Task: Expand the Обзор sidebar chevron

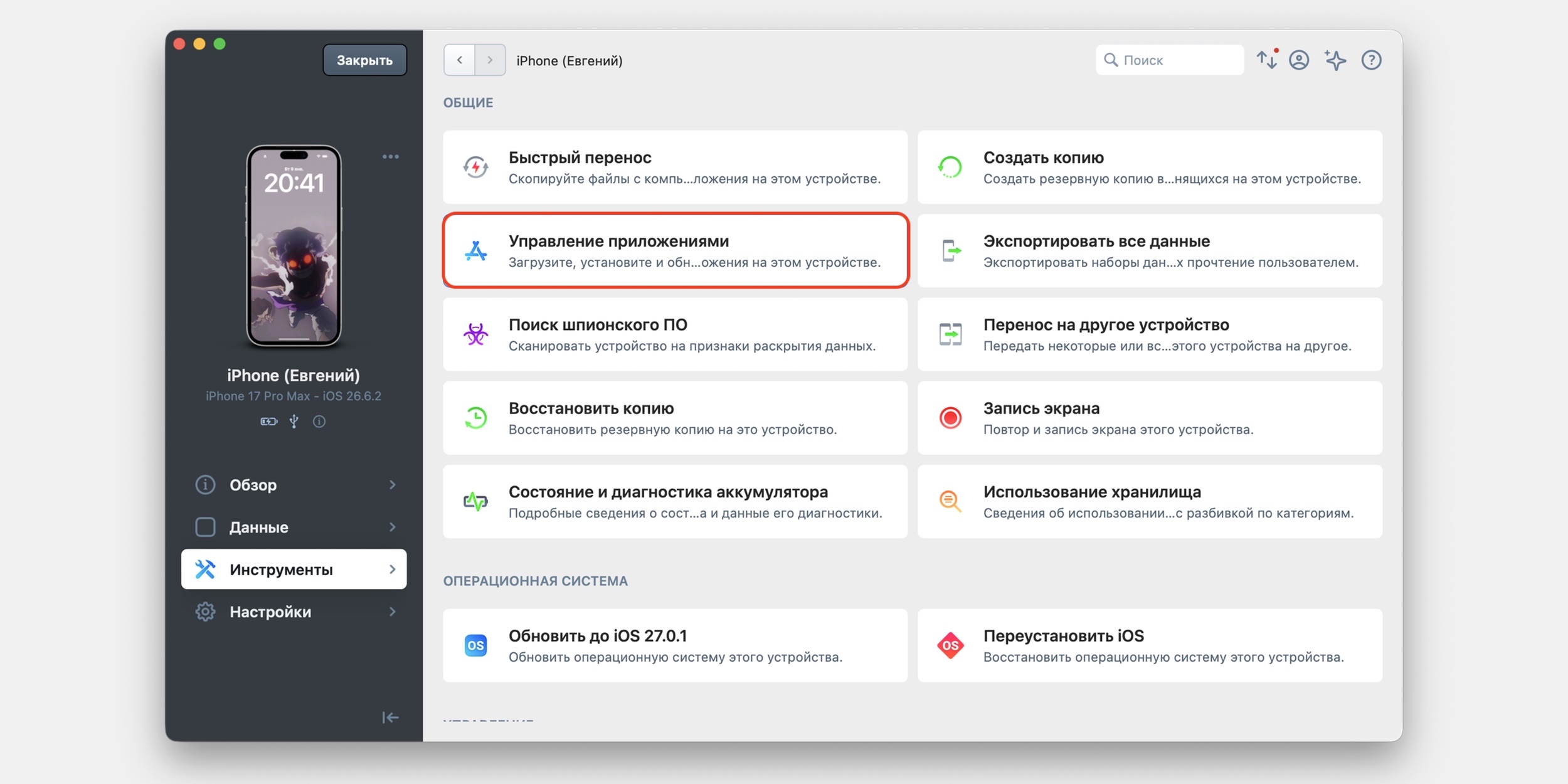Action: pyautogui.click(x=393, y=485)
